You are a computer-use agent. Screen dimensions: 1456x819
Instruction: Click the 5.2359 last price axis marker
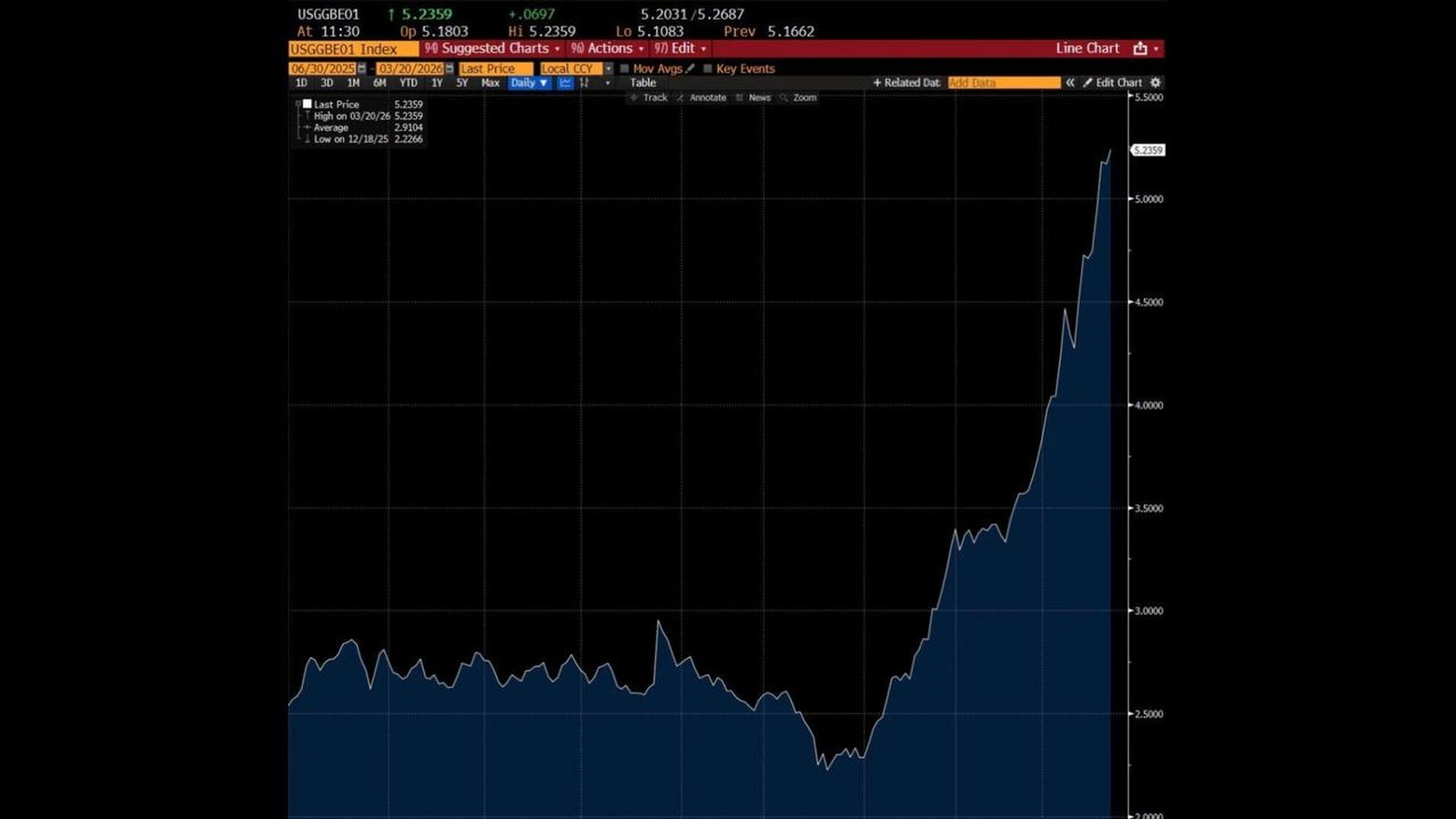pyautogui.click(x=1148, y=150)
